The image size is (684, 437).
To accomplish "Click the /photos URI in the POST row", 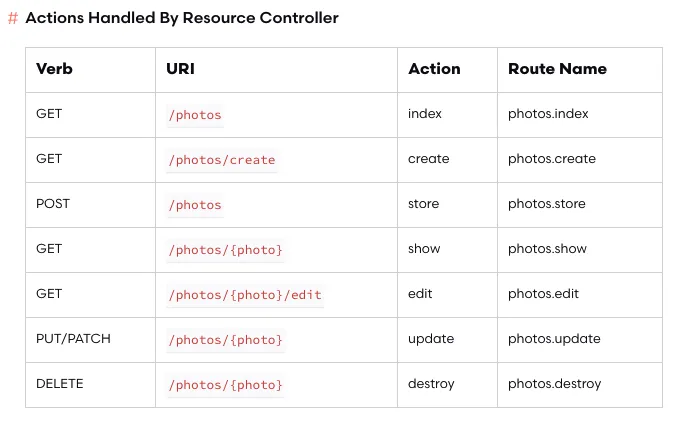I will pos(195,205).
